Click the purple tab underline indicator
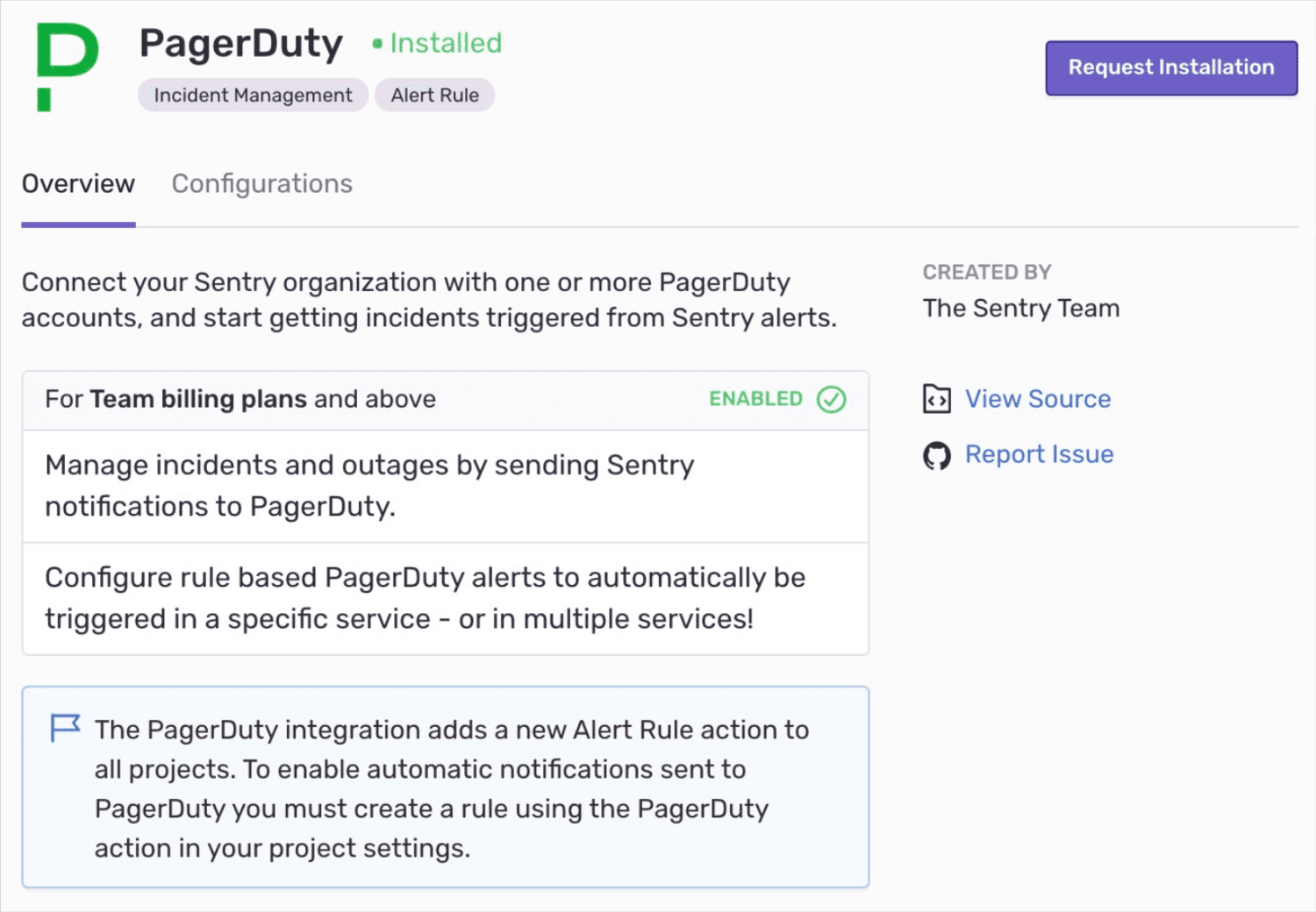The height and width of the screenshot is (912, 1316). point(77,225)
